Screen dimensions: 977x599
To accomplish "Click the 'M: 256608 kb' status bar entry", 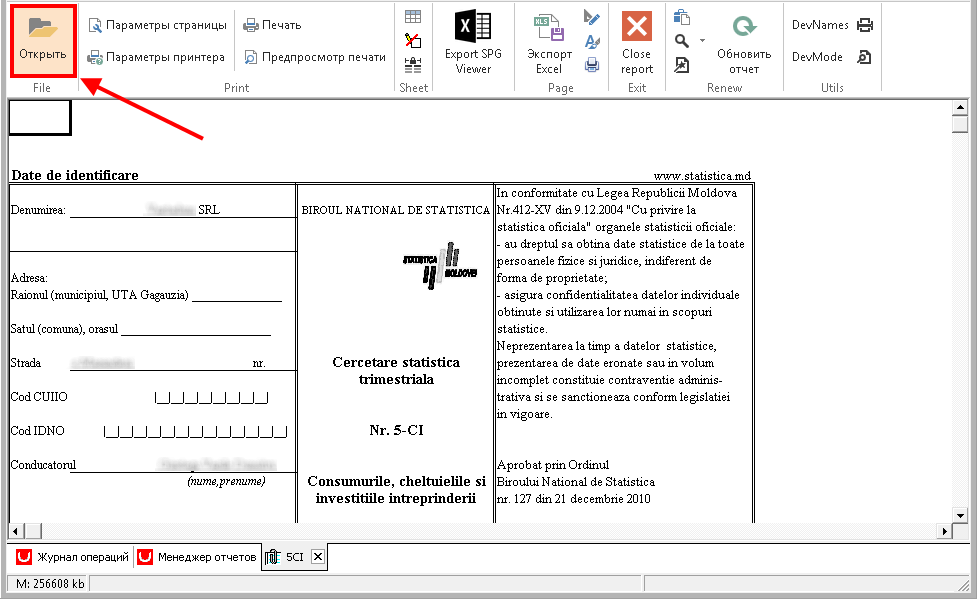I will (x=50, y=584).
